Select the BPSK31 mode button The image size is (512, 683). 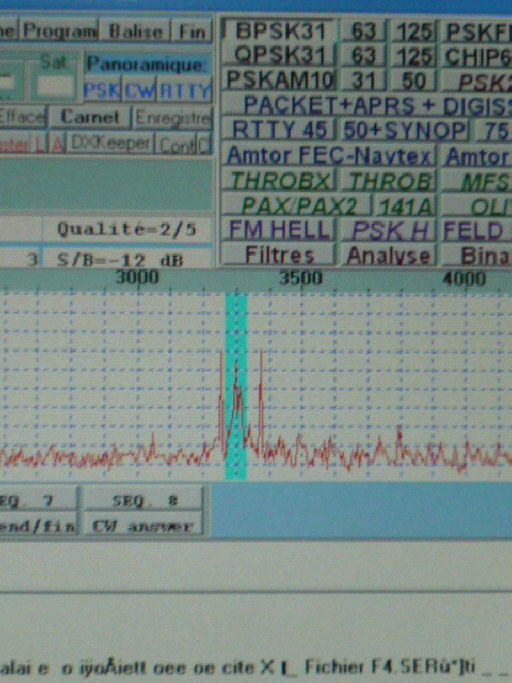pos(279,31)
